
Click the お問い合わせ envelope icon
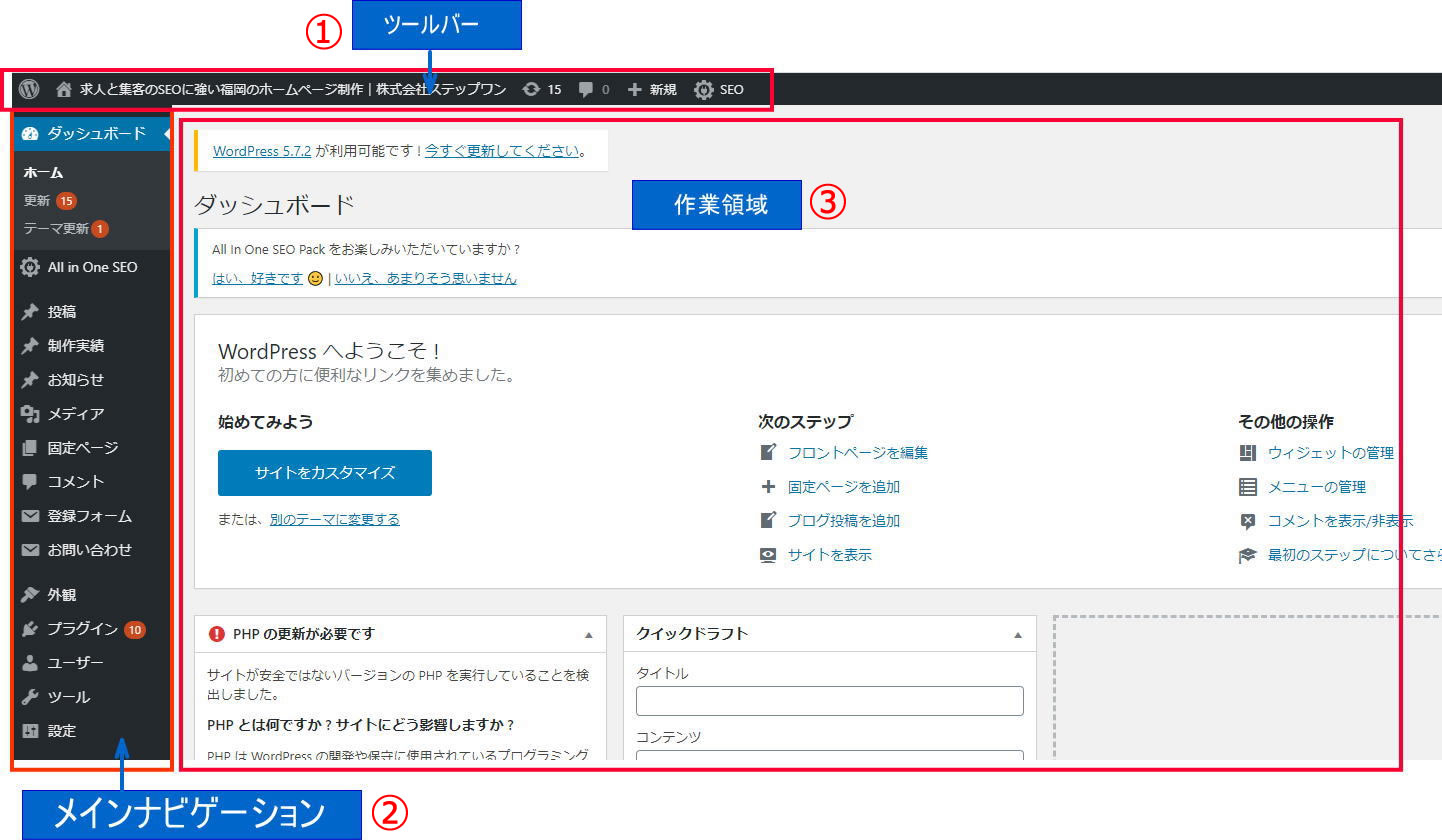tap(30, 550)
